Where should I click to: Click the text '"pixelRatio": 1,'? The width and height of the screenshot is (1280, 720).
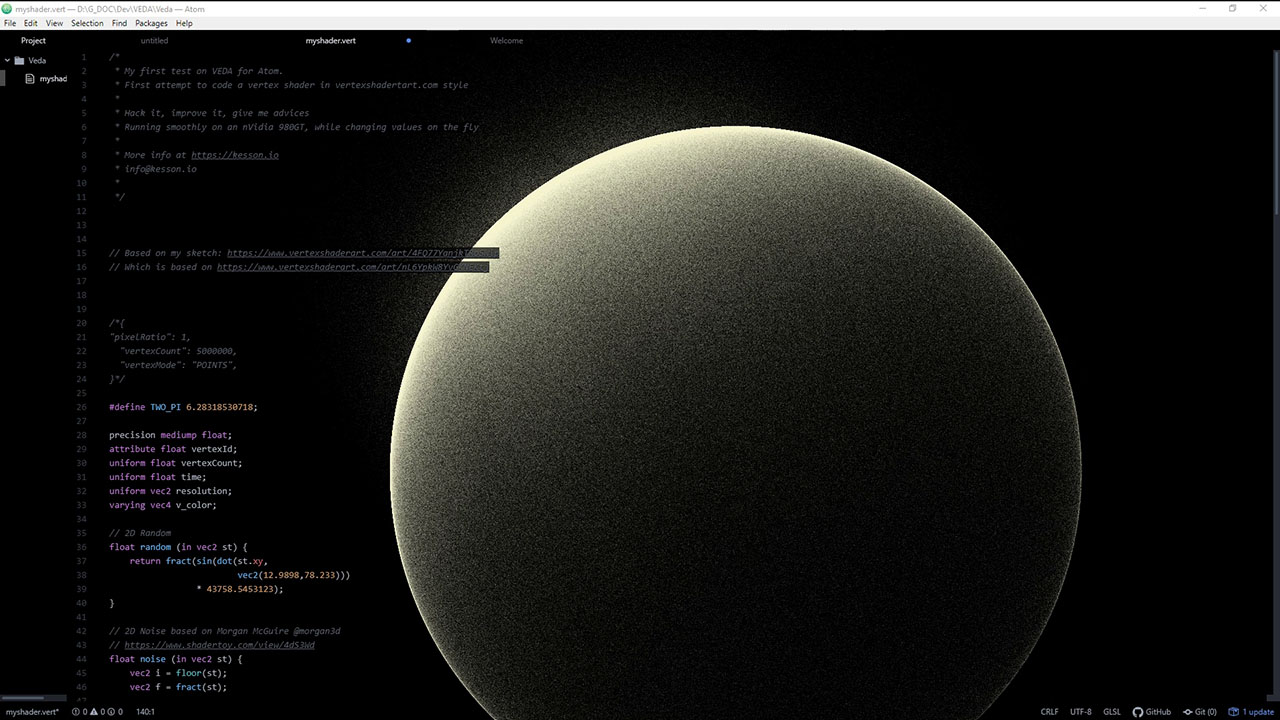point(150,337)
